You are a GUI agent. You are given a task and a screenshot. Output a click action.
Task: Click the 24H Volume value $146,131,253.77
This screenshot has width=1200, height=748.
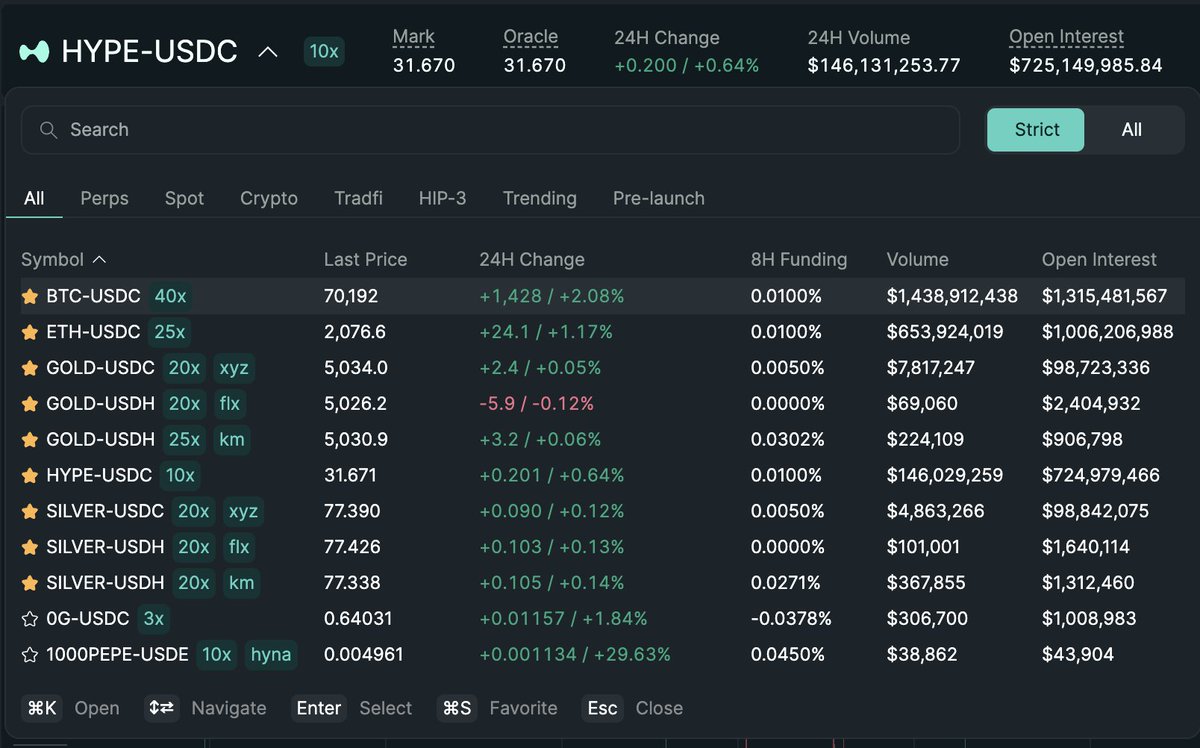(x=884, y=65)
